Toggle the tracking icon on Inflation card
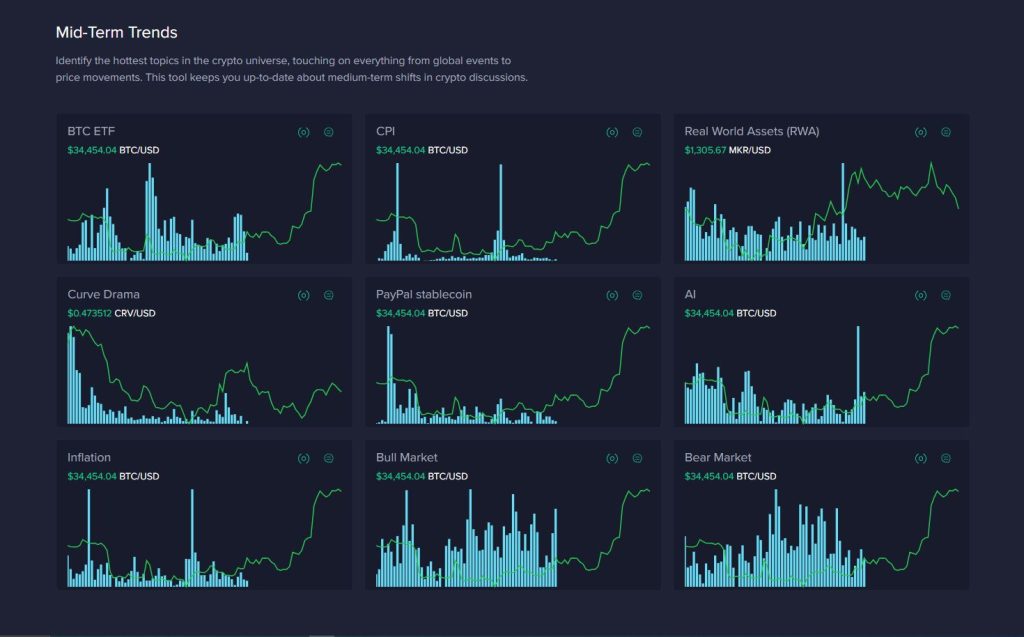Image resolution: width=1024 pixels, height=637 pixels. [x=303, y=457]
